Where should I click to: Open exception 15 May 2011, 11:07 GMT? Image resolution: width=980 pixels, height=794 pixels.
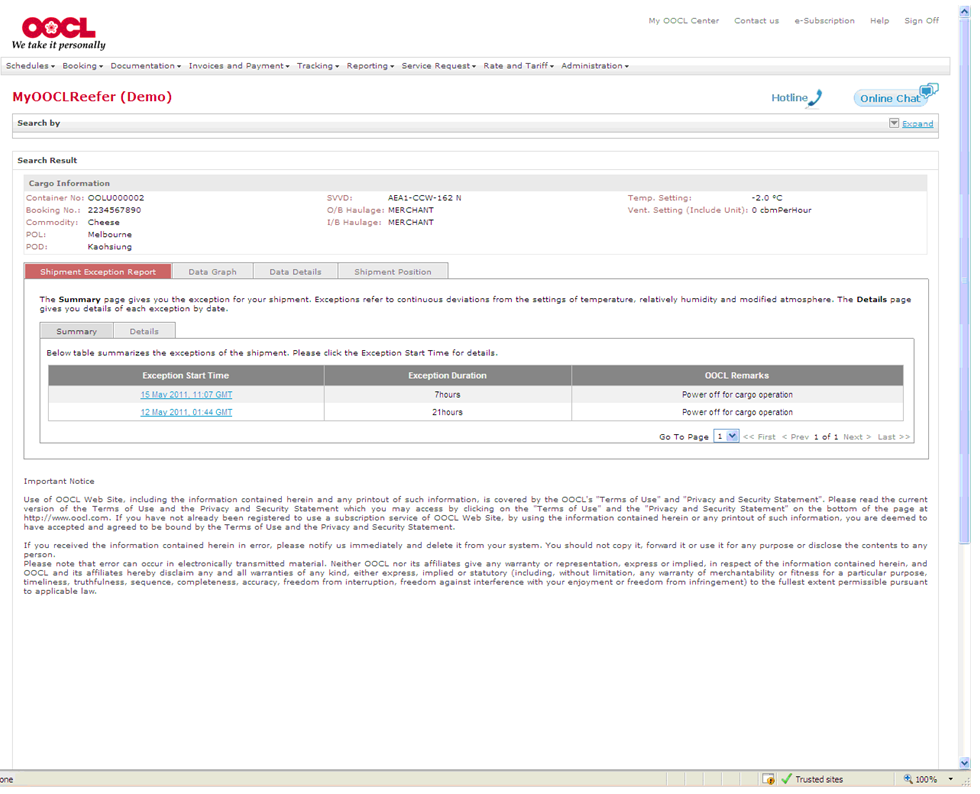click(186, 395)
